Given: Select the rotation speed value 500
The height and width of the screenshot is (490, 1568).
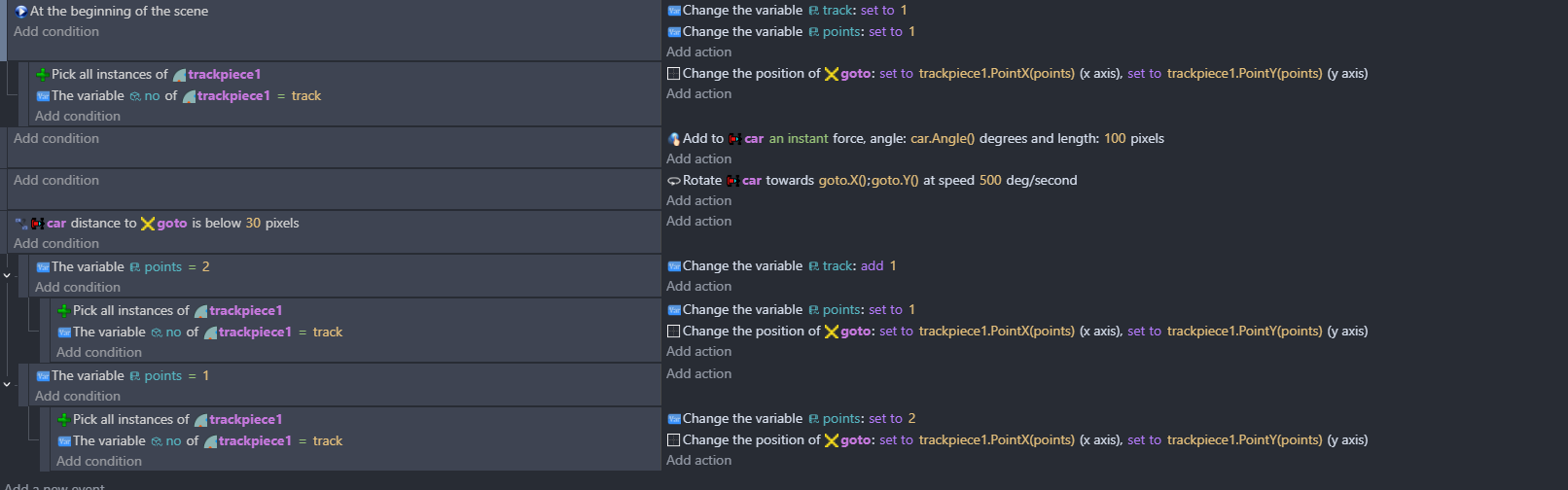Looking at the screenshot, I should (990, 181).
